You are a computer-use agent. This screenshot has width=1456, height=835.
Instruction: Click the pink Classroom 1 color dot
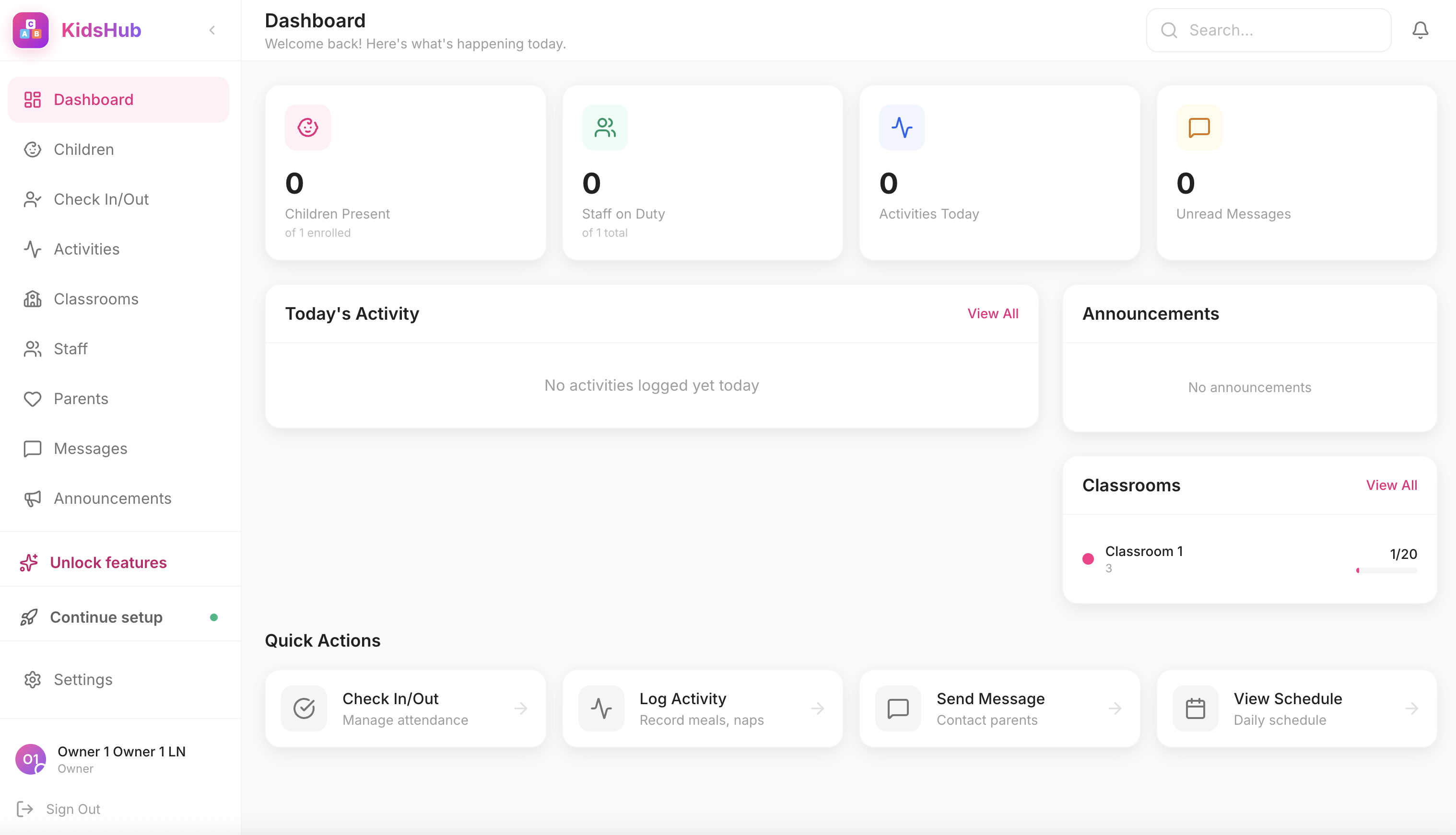pos(1088,559)
